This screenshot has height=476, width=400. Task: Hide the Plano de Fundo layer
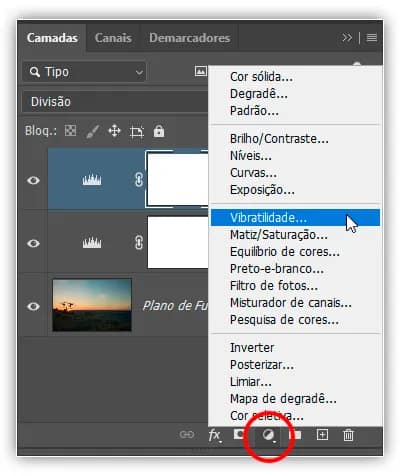[33, 306]
